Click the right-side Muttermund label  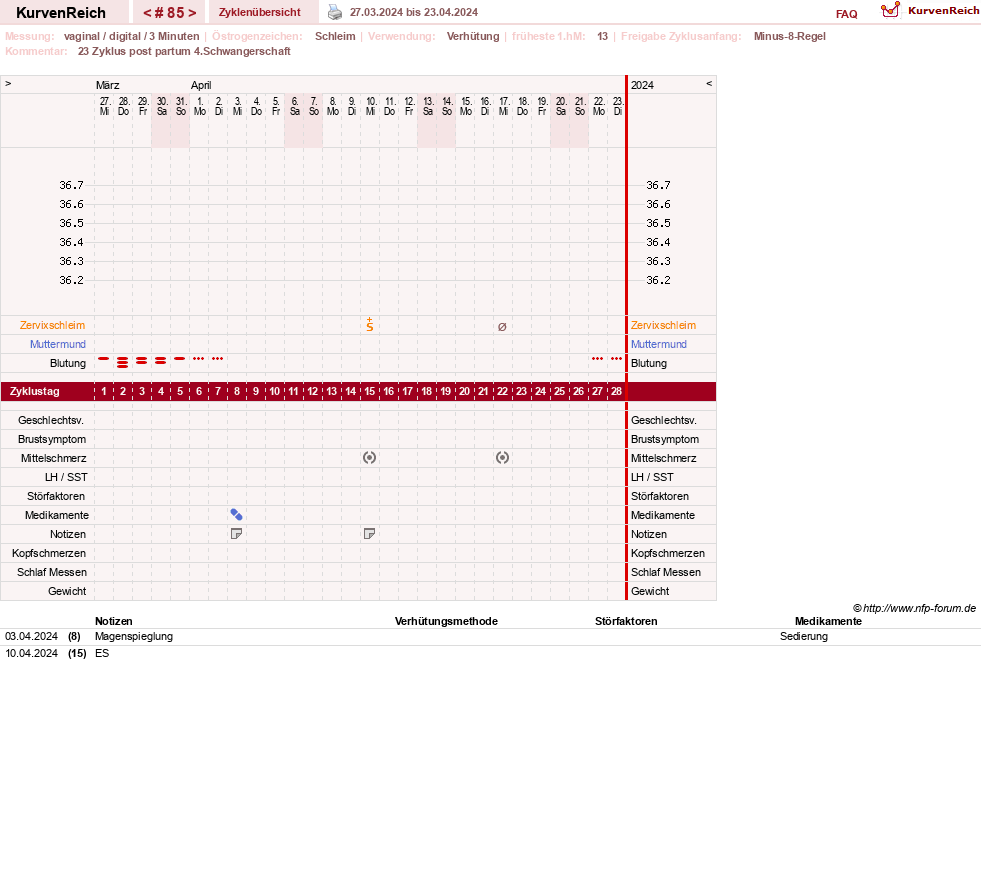[x=659, y=344]
